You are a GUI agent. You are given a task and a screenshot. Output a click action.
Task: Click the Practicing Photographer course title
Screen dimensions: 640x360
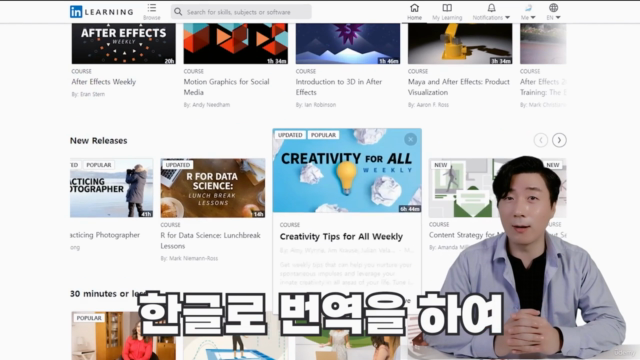pos(105,235)
